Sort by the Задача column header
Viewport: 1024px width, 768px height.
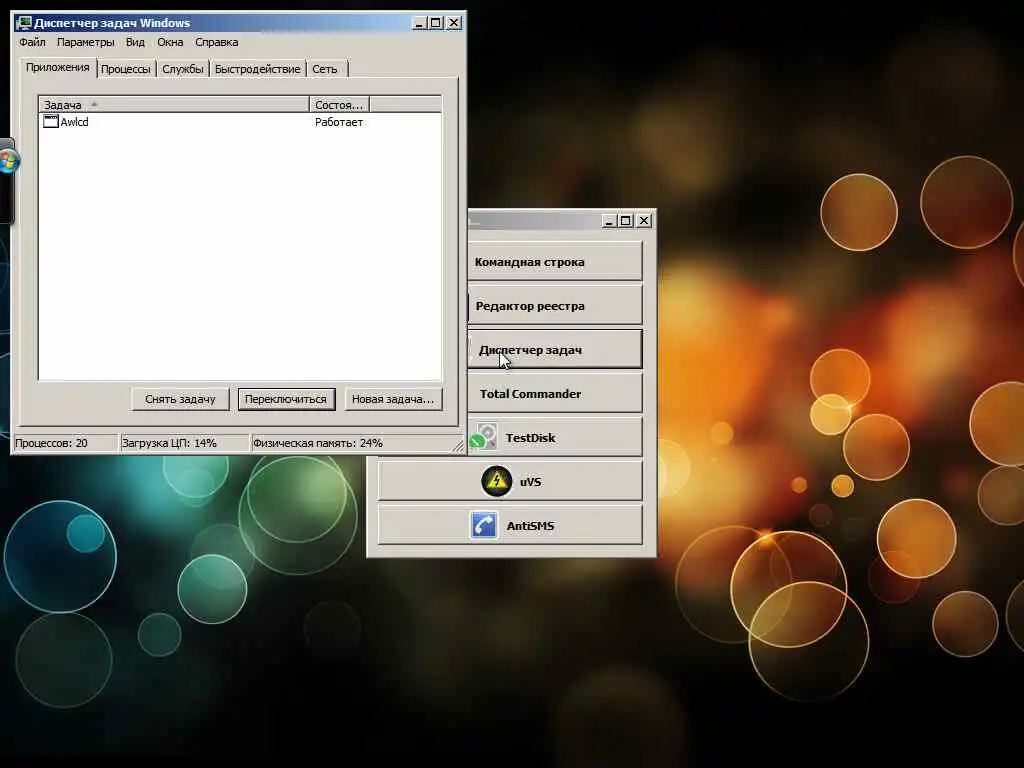tap(174, 104)
